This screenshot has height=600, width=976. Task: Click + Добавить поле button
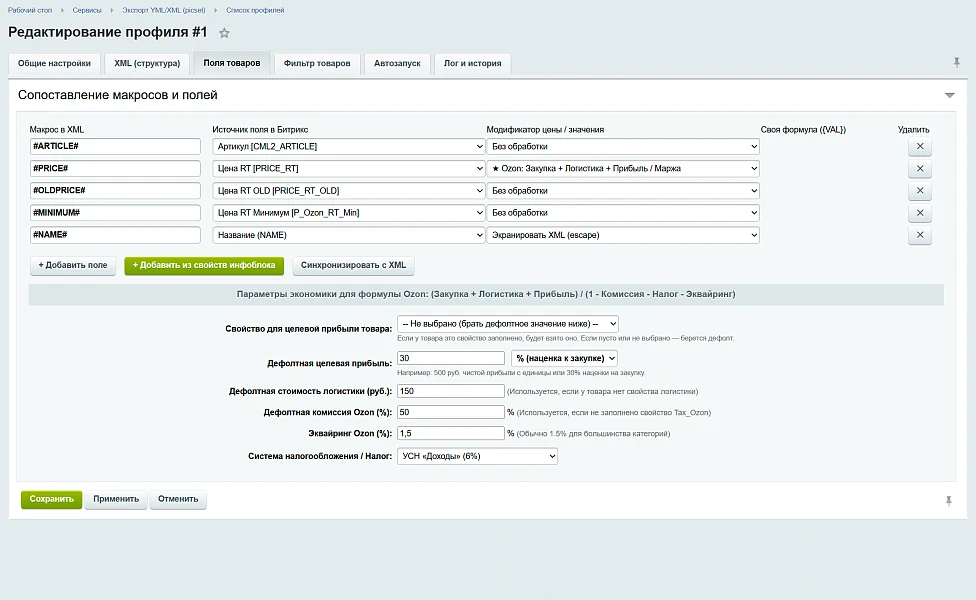pyautogui.click(x=73, y=265)
